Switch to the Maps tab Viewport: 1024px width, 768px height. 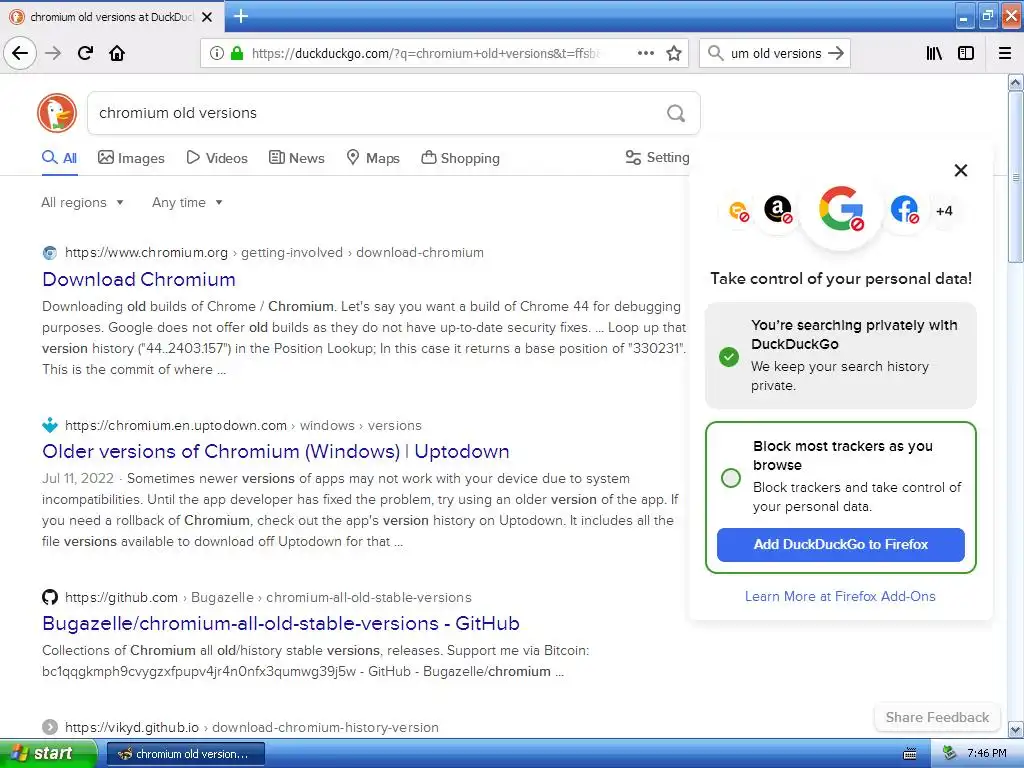(x=373, y=158)
